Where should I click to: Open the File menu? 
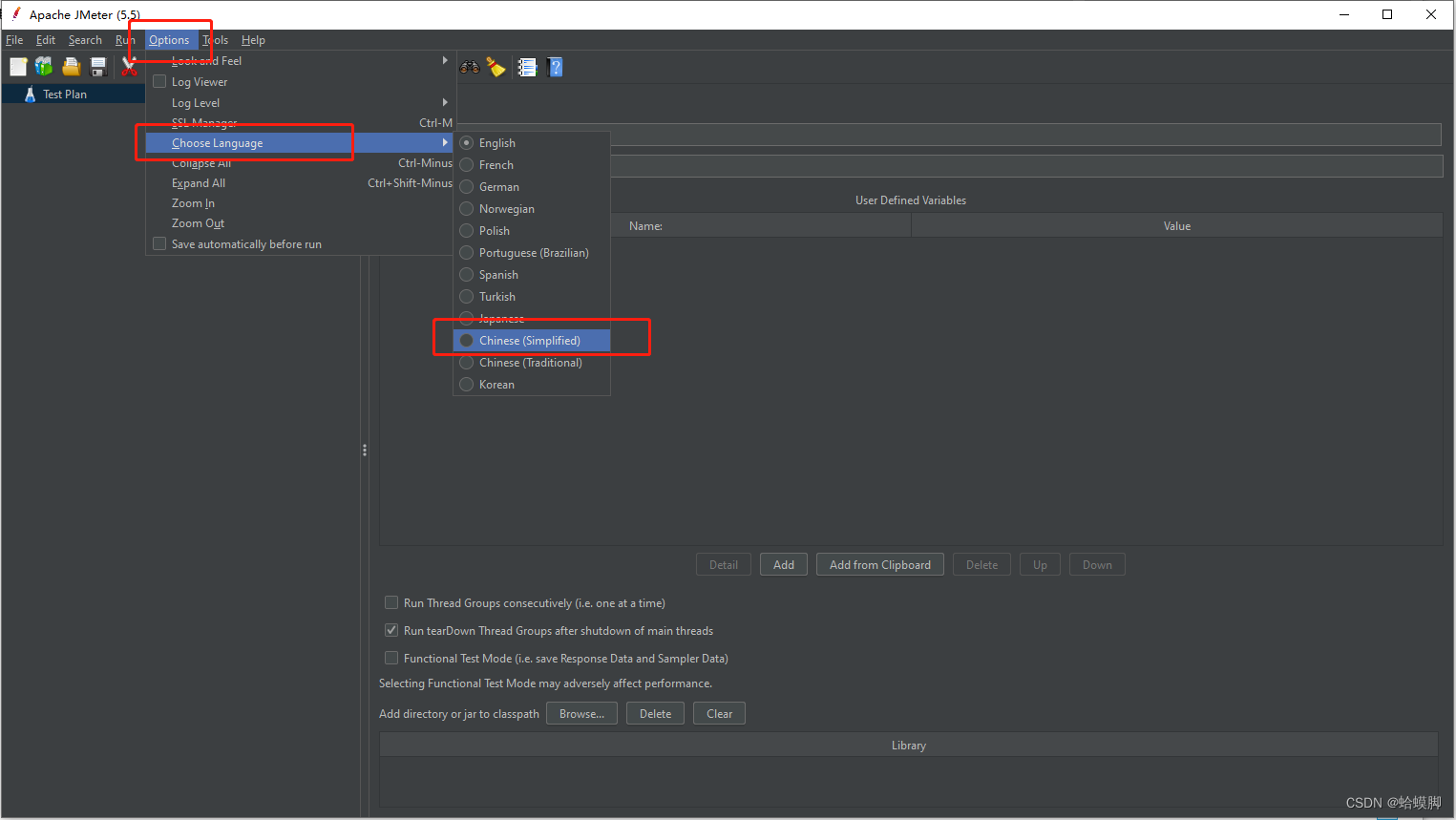14,40
